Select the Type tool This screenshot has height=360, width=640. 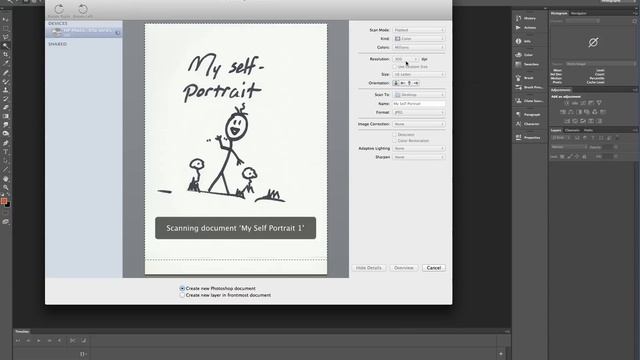5,152
